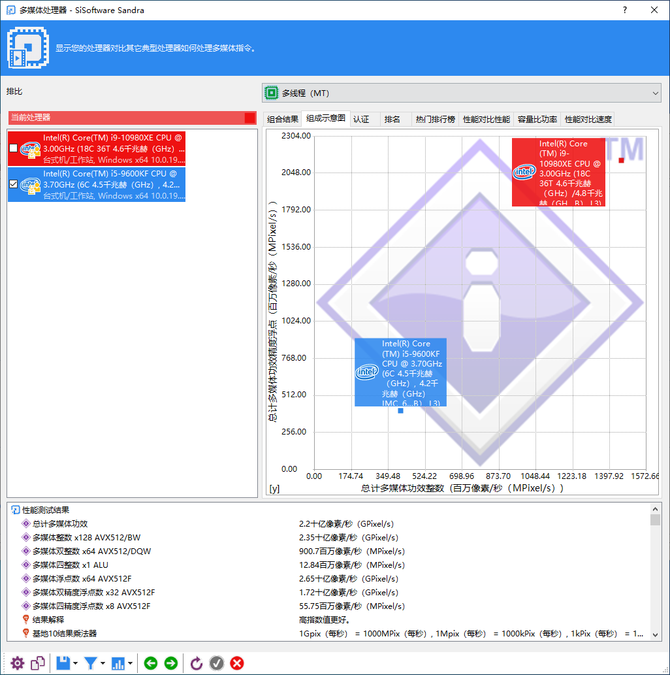Click the diamond icon beside 多媒体浮点数 x64 AVX512F
The image size is (670, 675).
pos(26,579)
